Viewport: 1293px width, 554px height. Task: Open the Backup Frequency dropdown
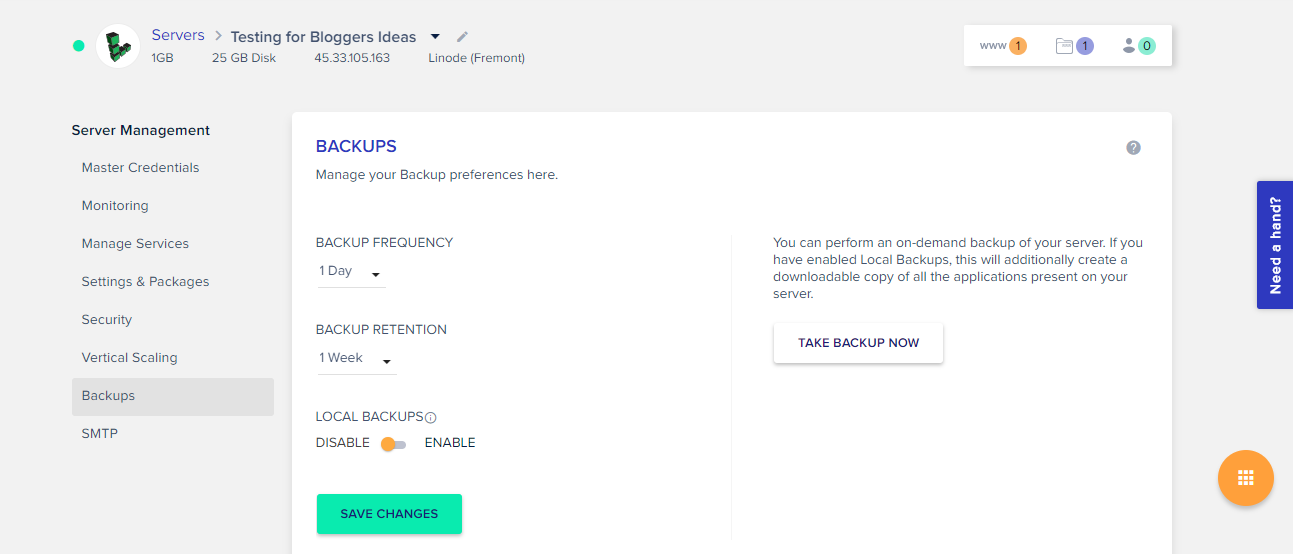click(x=351, y=272)
